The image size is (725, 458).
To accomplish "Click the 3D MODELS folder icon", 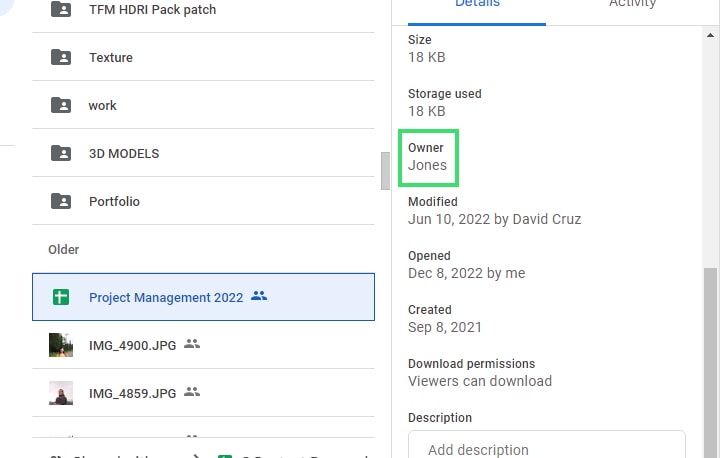I will pyautogui.click(x=61, y=153).
